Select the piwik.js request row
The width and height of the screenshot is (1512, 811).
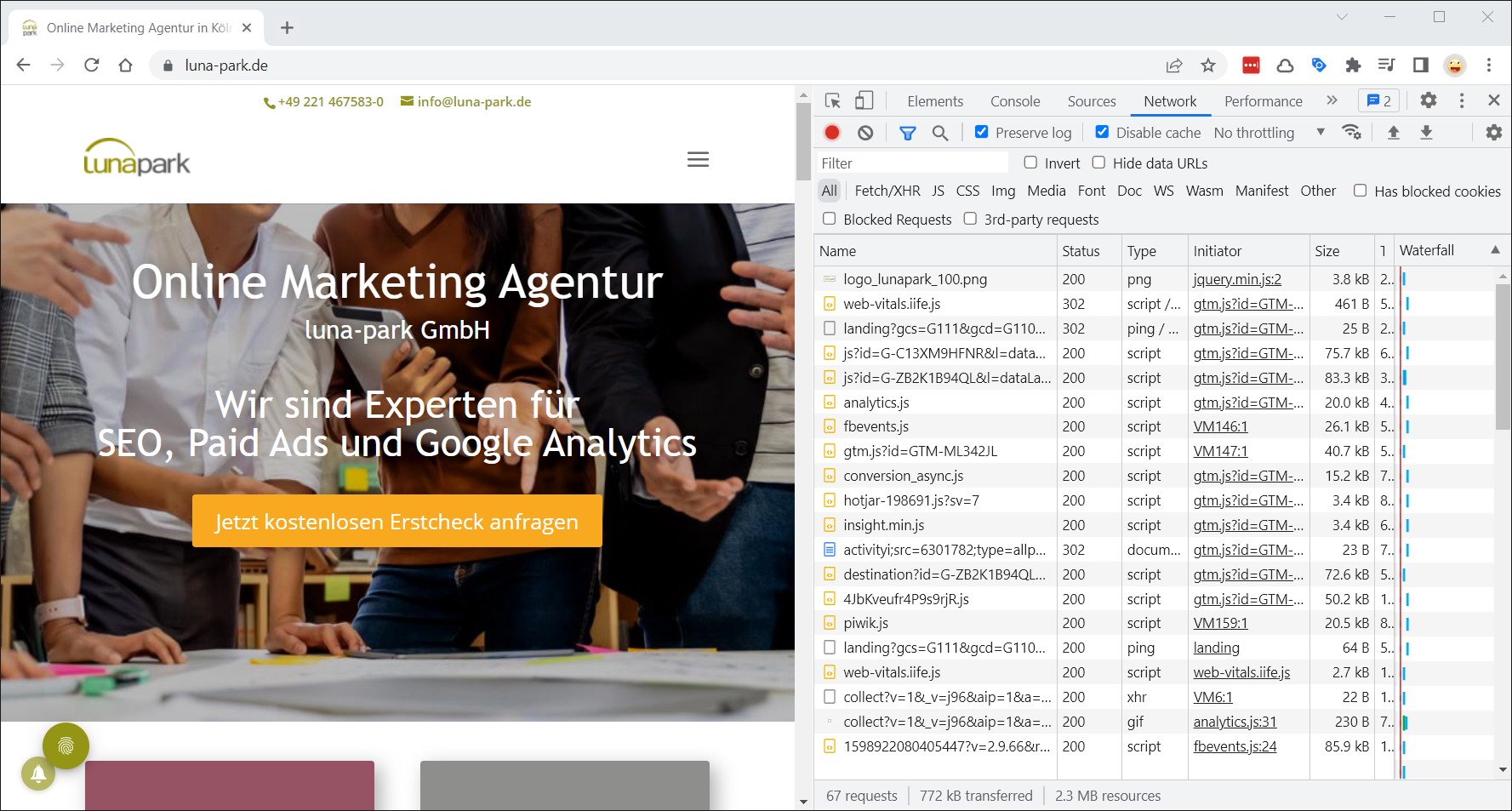pos(1154,623)
